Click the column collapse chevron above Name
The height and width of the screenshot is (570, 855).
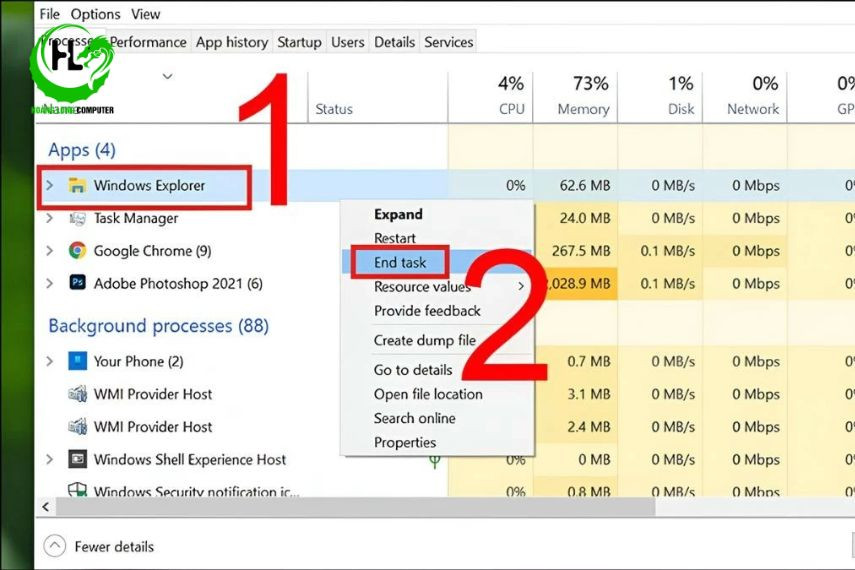tap(167, 76)
